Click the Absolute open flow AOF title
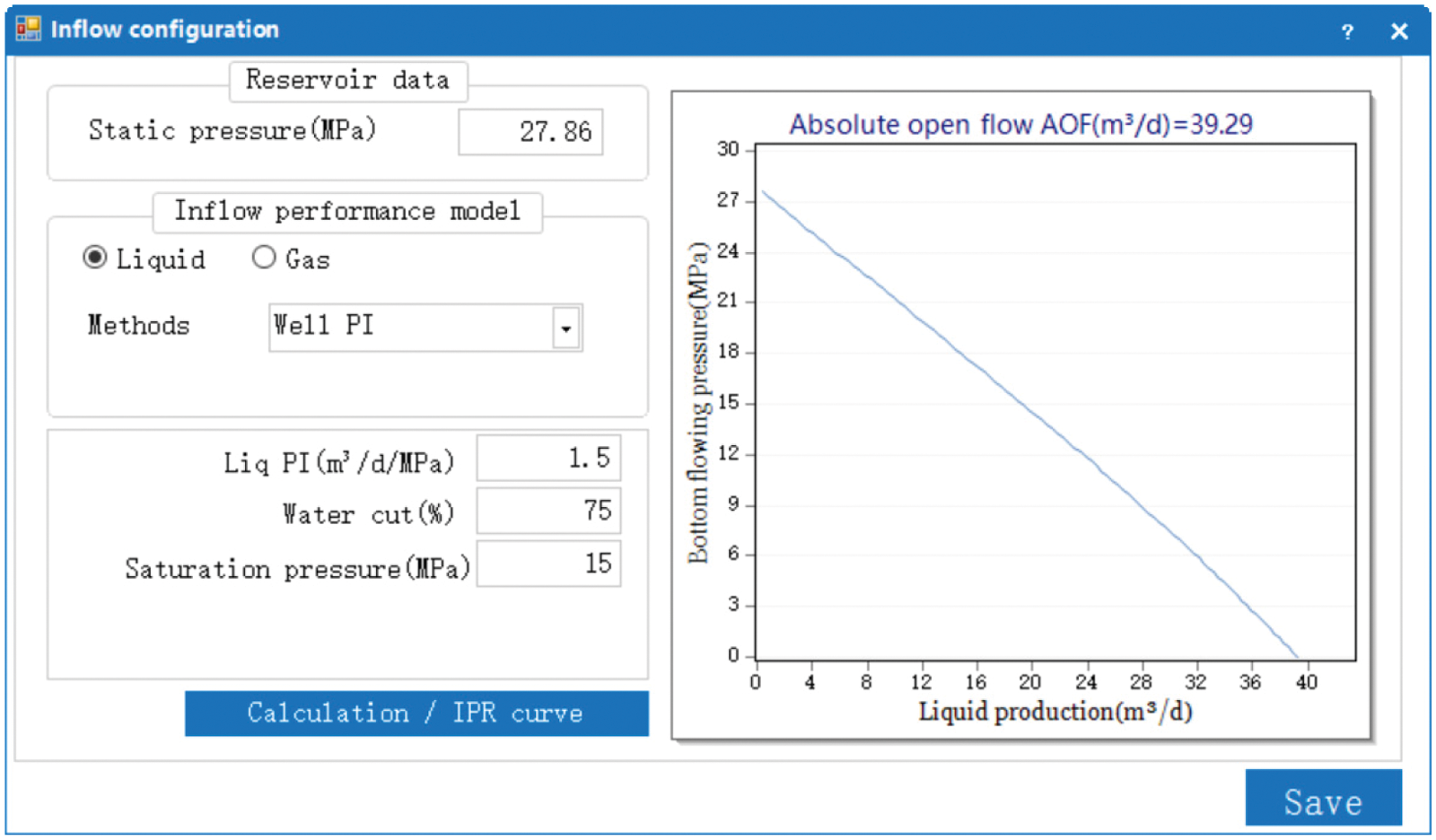This screenshot has width=1436, height=840. click(x=1020, y=124)
